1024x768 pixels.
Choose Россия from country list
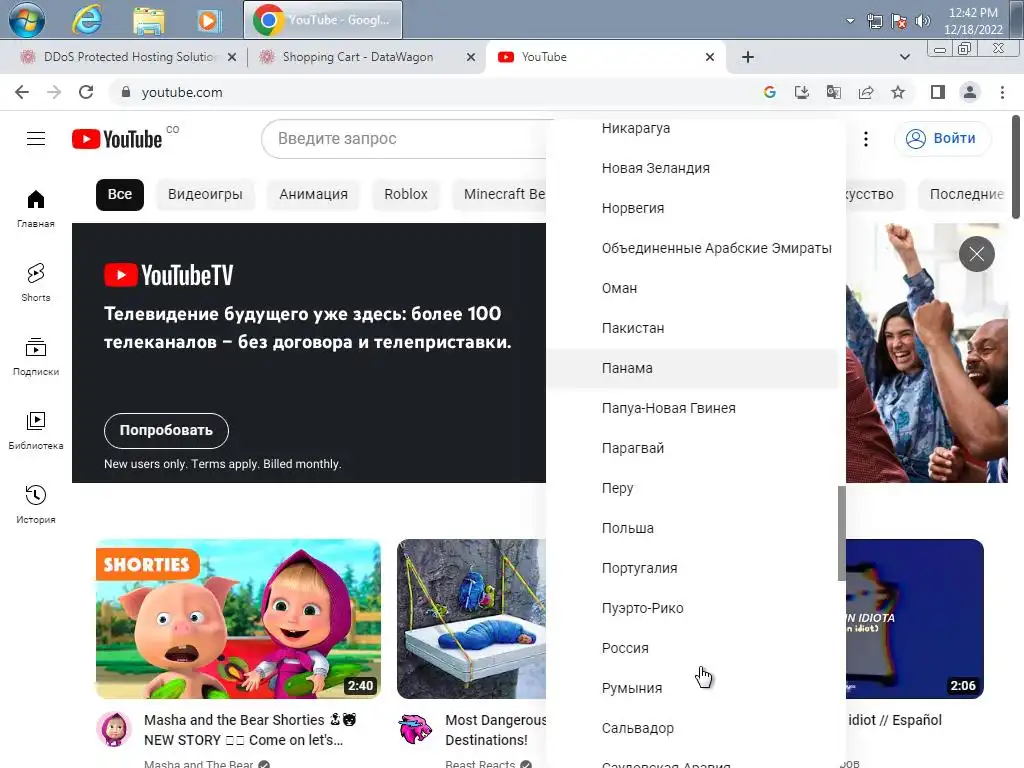click(x=692, y=648)
